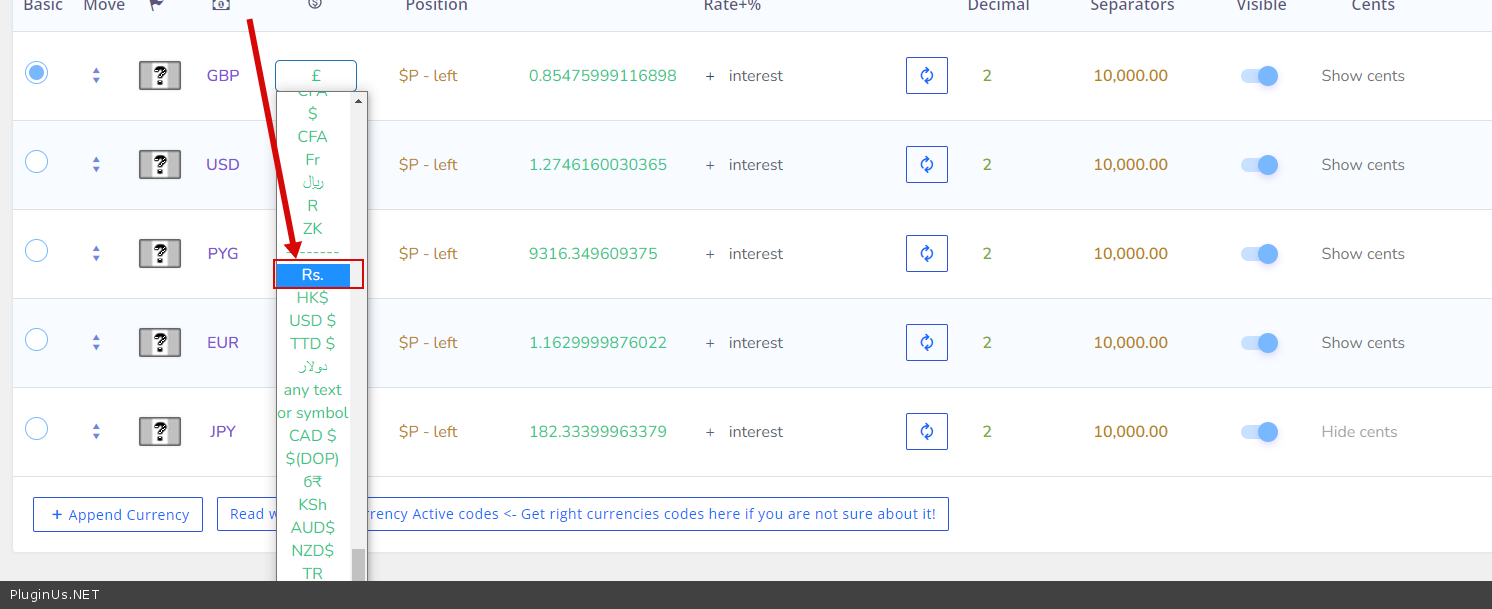Open the GBP symbol dropdown showing £
The width and height of the screenshot is (1492, 609).
pos(316,76)
